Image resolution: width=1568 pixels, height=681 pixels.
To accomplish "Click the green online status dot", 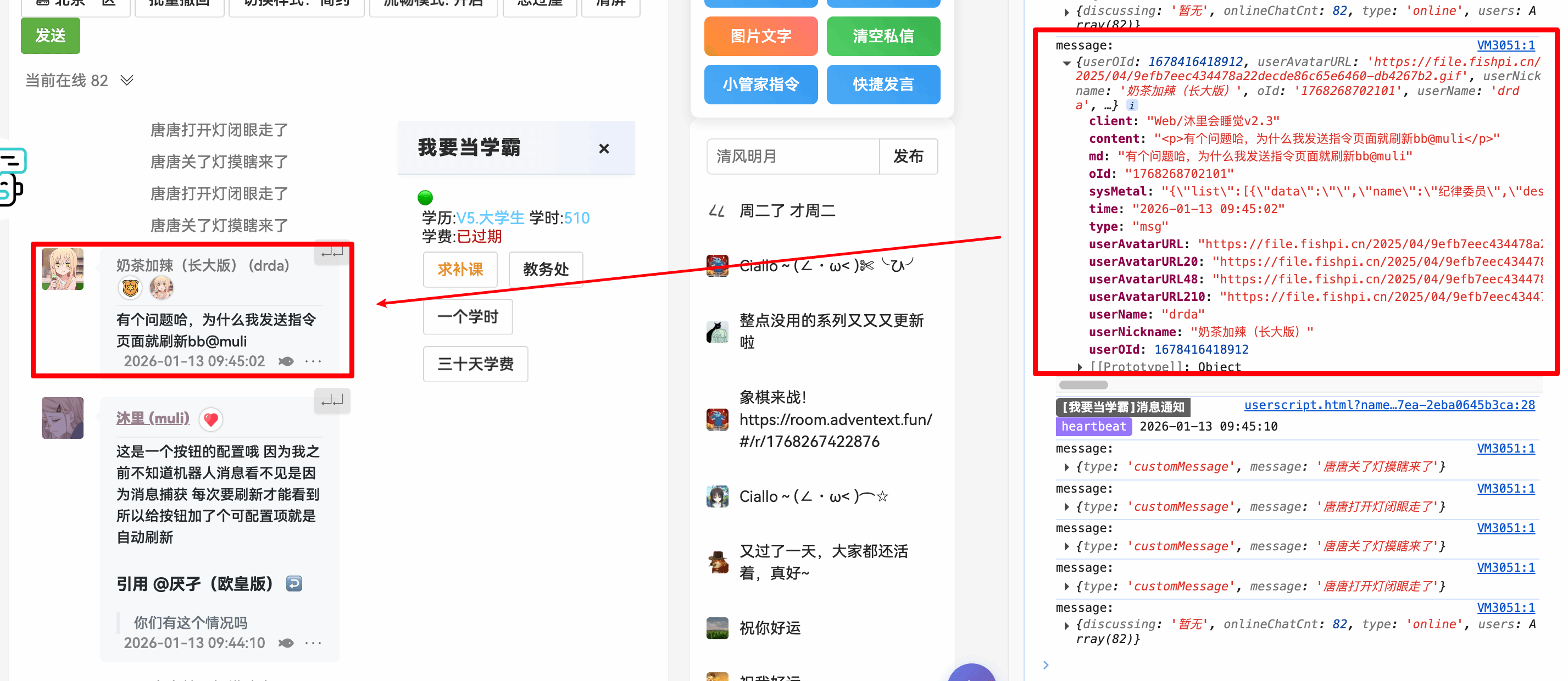I will tap(425, 197).
